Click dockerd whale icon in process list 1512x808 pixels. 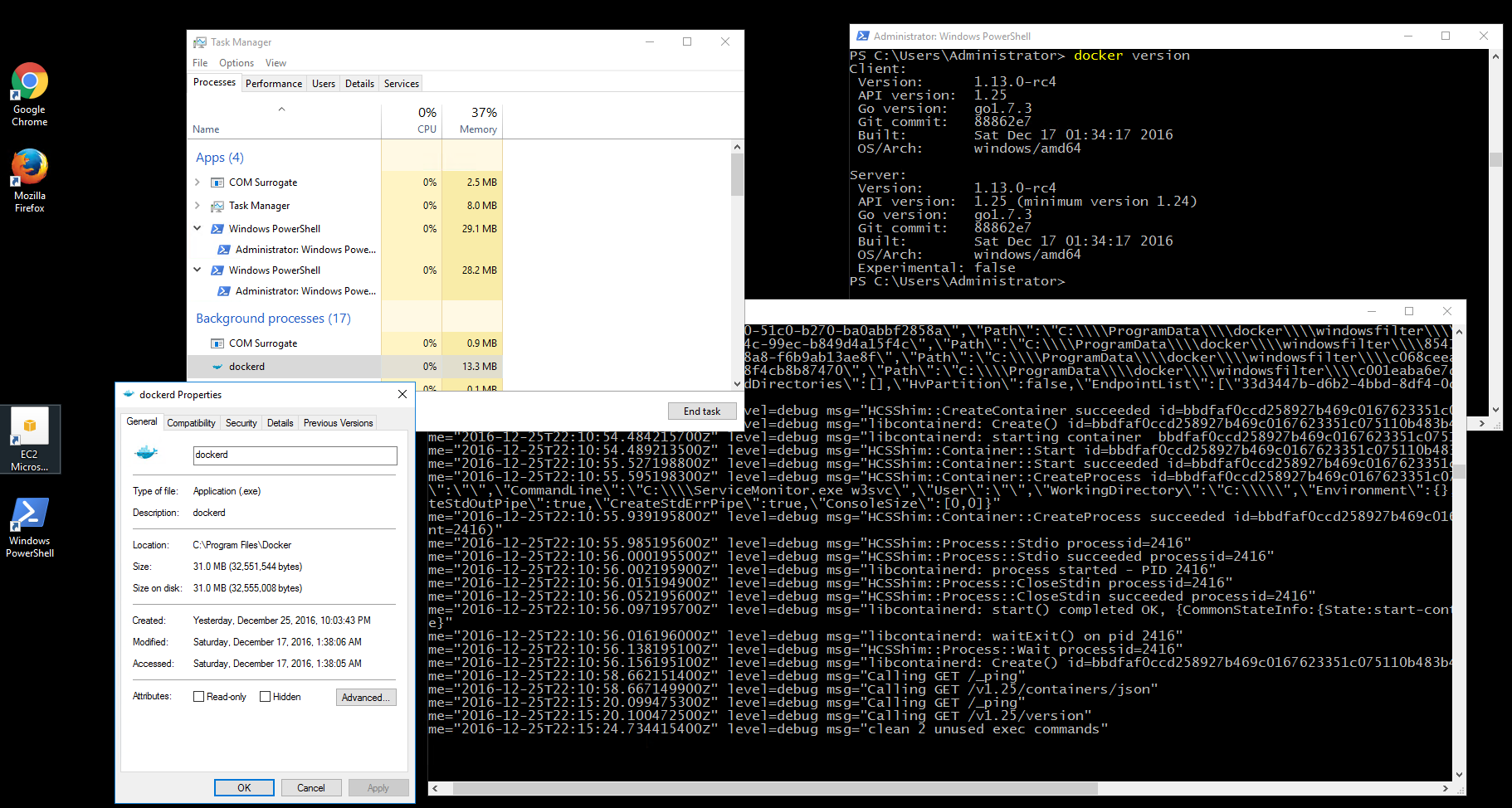point(217,367)
